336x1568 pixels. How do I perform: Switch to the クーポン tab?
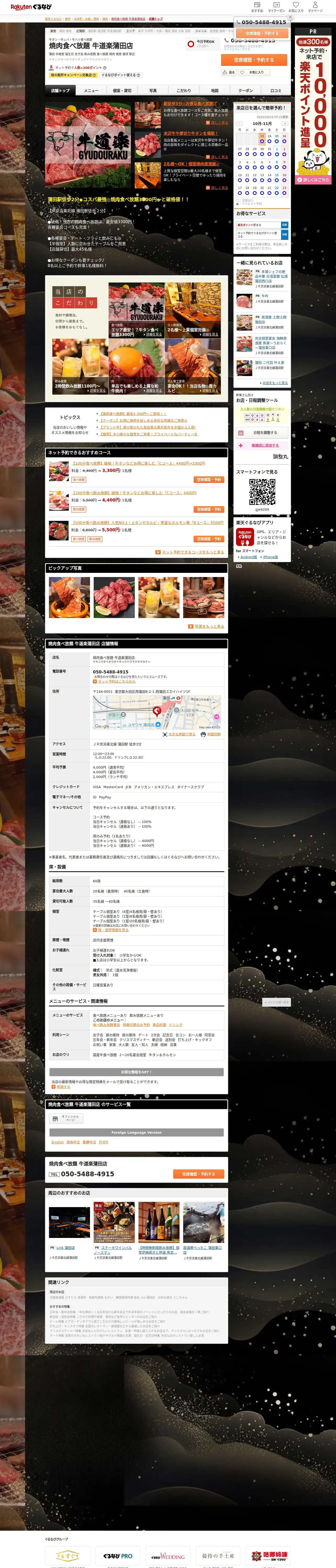coord(245,91)
